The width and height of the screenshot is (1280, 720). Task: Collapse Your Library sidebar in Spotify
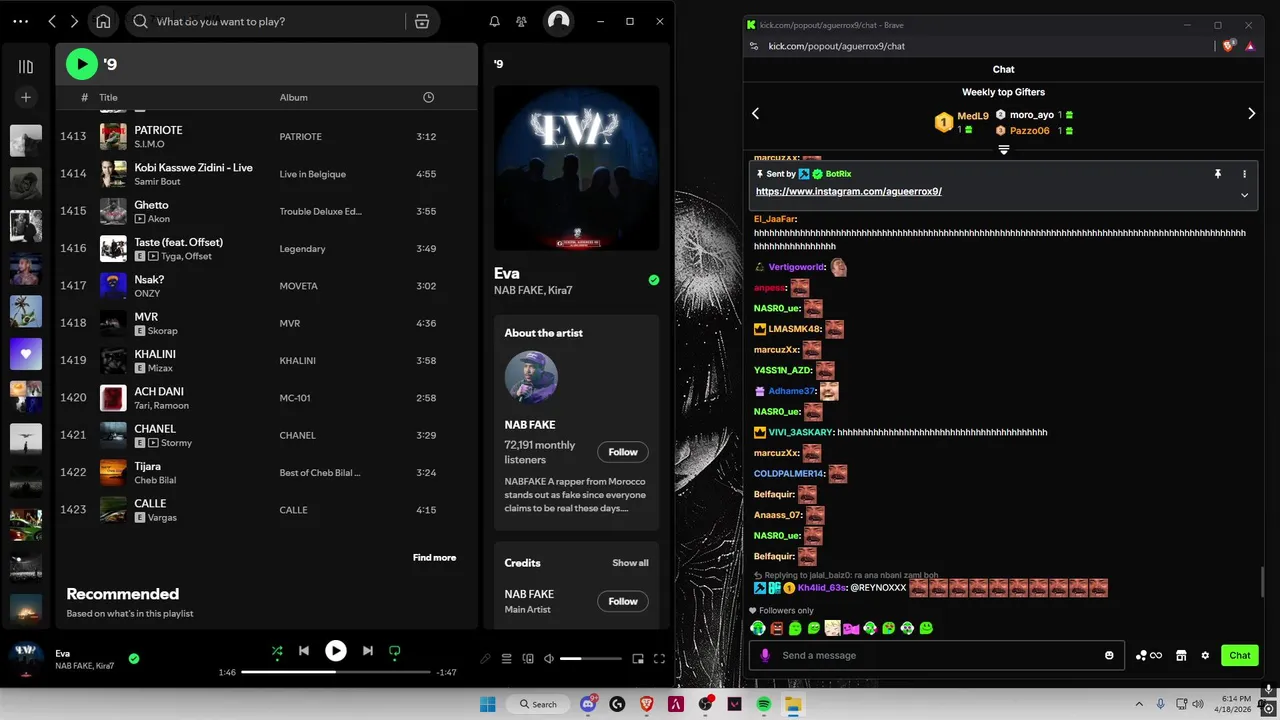tap(26, 66)
